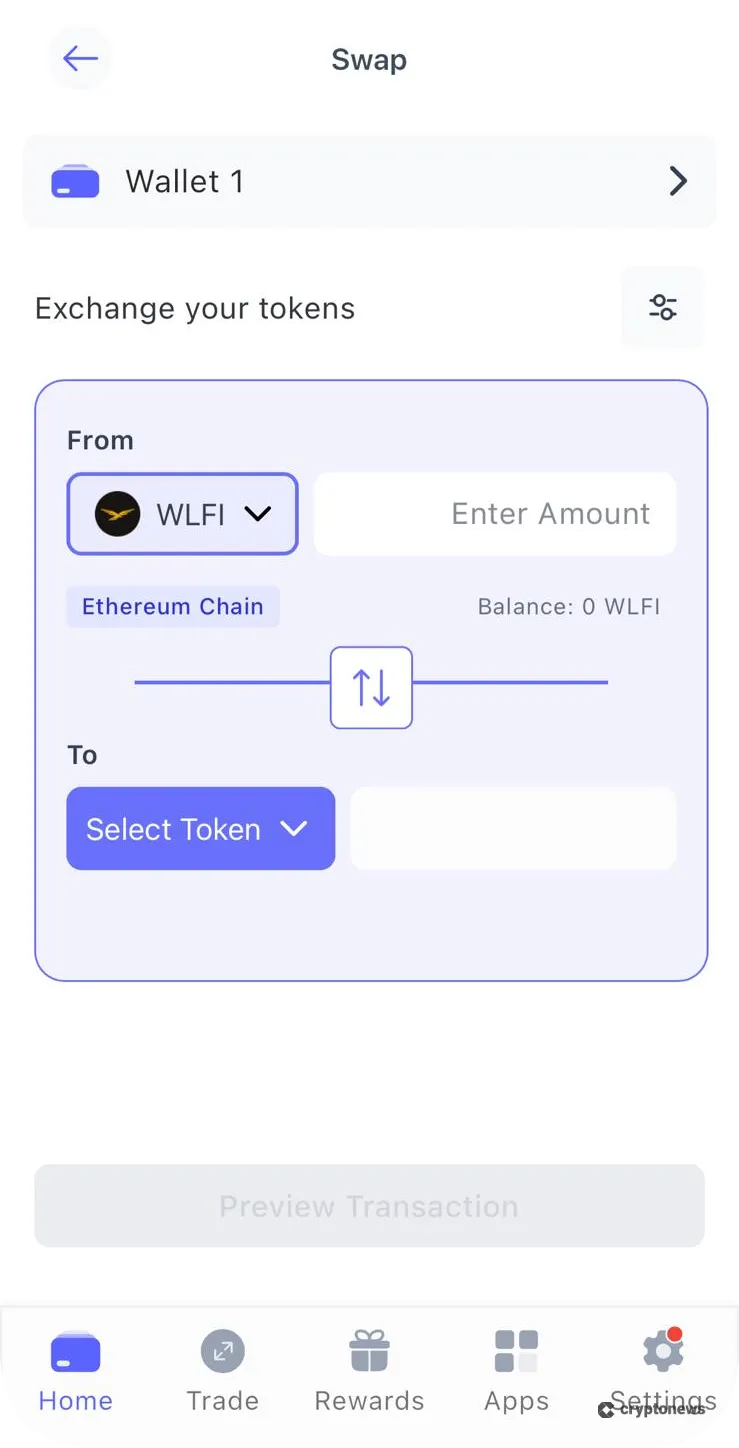
Task: Tap the wallet card icon beside Wallet 1
Action: (x=75, y=182)
